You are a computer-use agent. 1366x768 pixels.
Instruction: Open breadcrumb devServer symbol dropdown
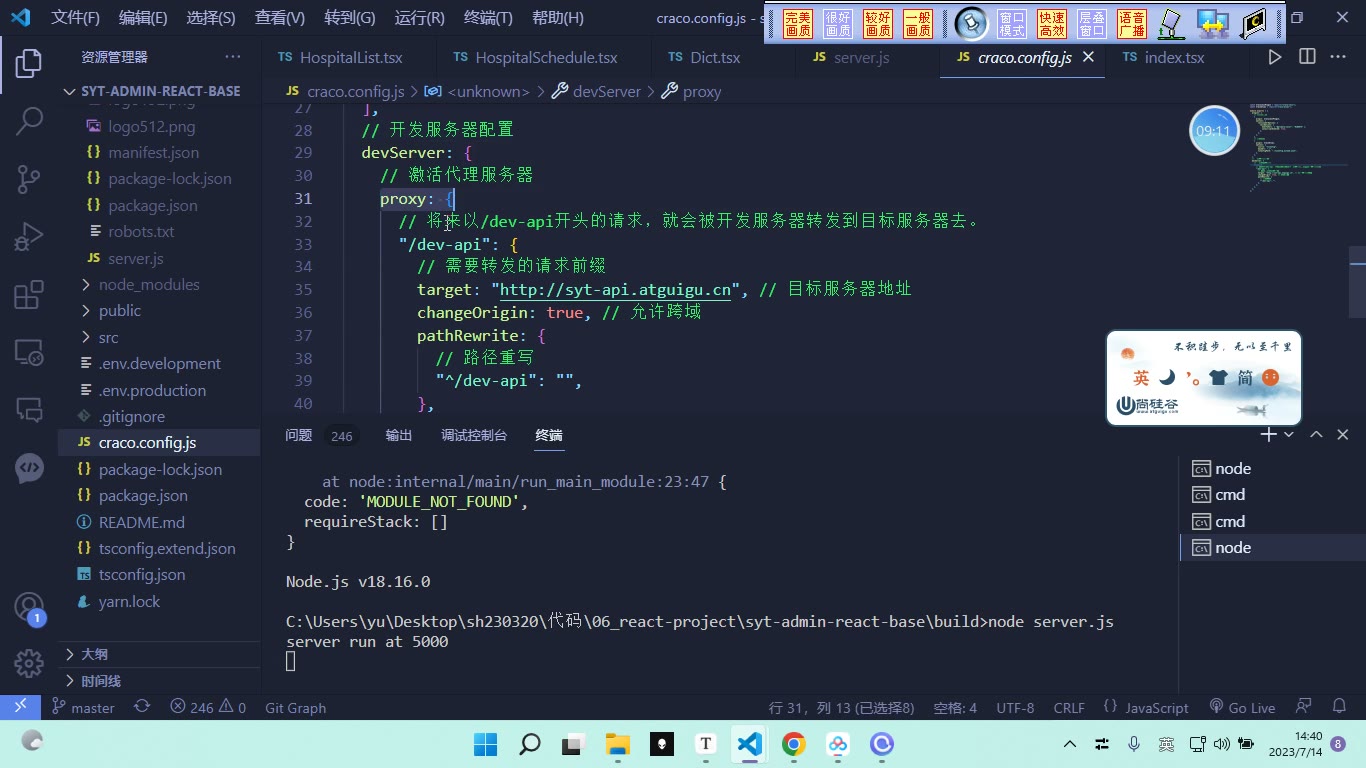click(x=596, y=91)
